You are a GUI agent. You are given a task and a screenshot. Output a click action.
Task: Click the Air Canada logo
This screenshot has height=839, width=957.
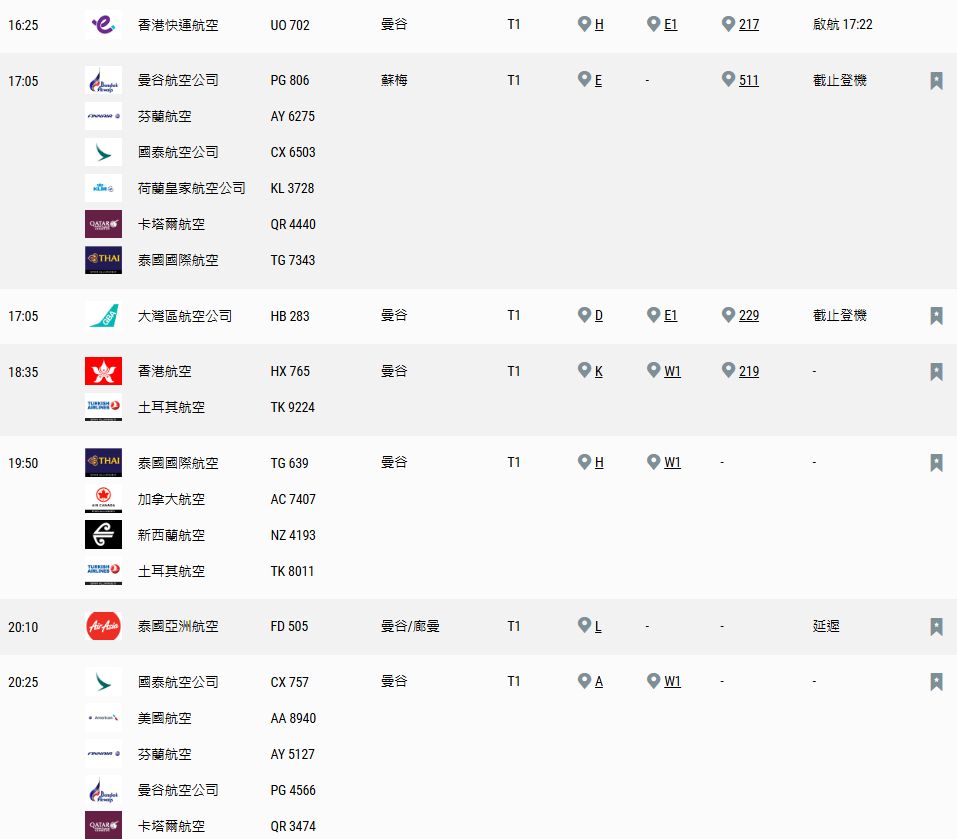[x=103, y=499]
